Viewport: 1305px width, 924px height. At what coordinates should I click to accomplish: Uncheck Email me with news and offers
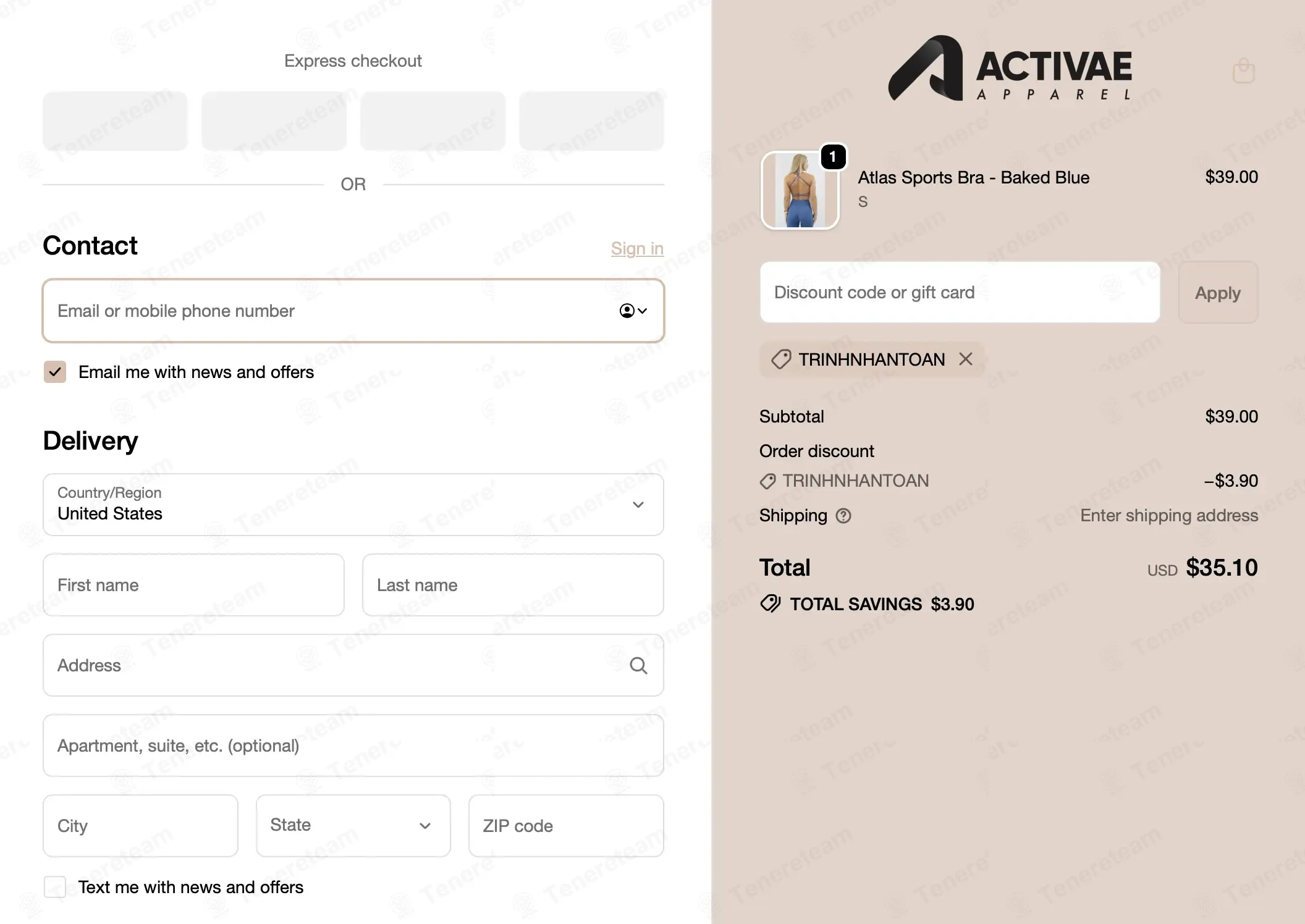click(x=55, y=372)
